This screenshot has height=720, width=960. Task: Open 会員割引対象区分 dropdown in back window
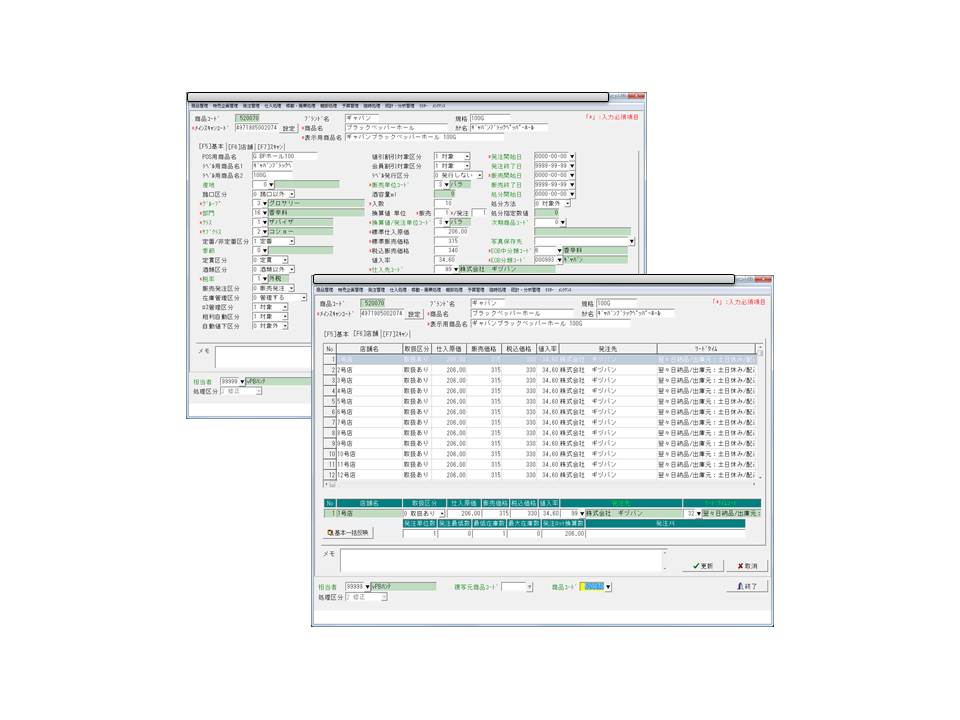coord(467,166)
